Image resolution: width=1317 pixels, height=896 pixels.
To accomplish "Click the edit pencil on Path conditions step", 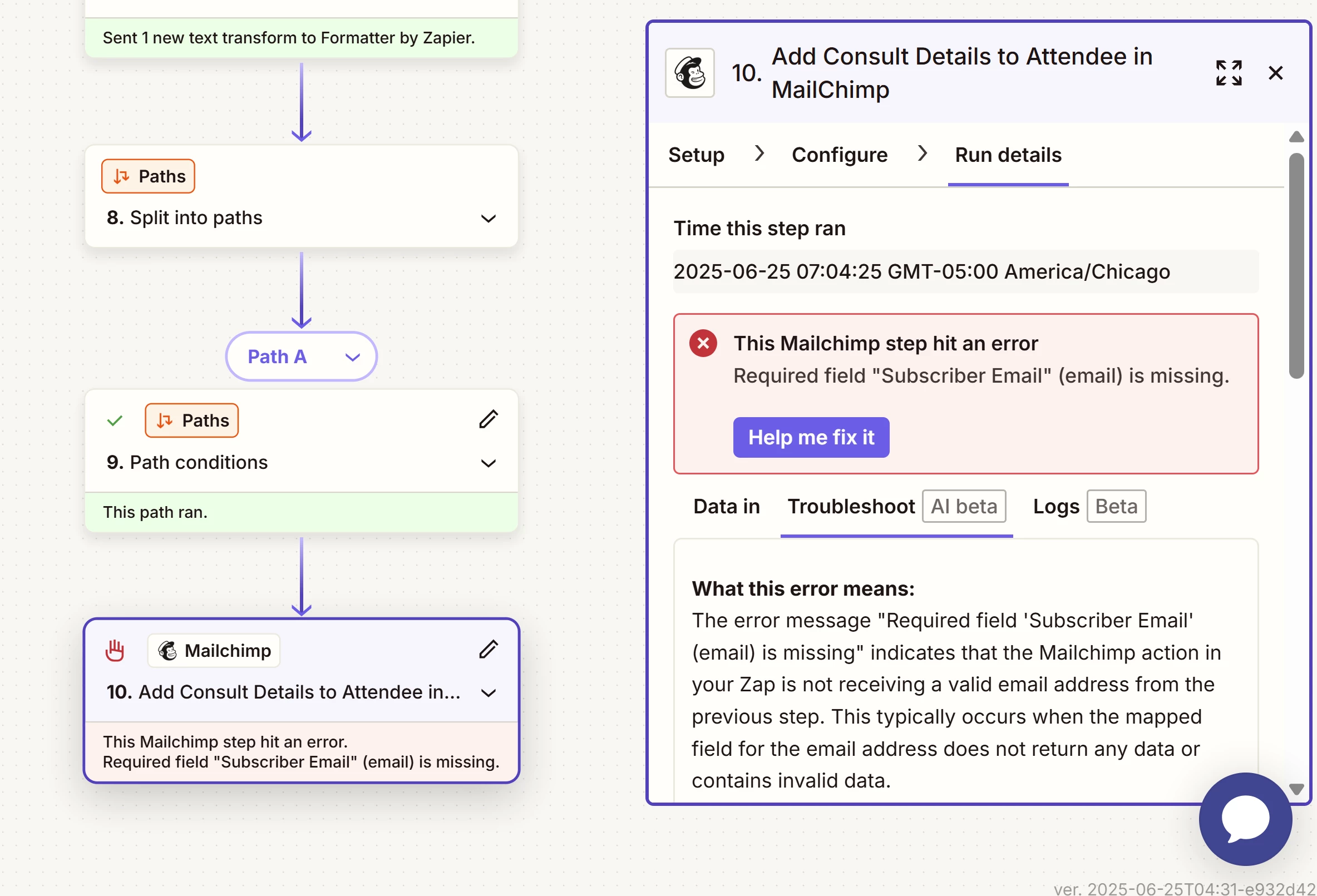I will 488,420.
